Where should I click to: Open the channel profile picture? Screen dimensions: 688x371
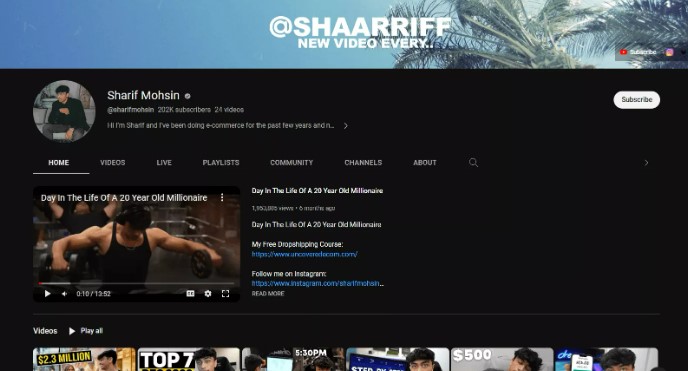[64, 111]
